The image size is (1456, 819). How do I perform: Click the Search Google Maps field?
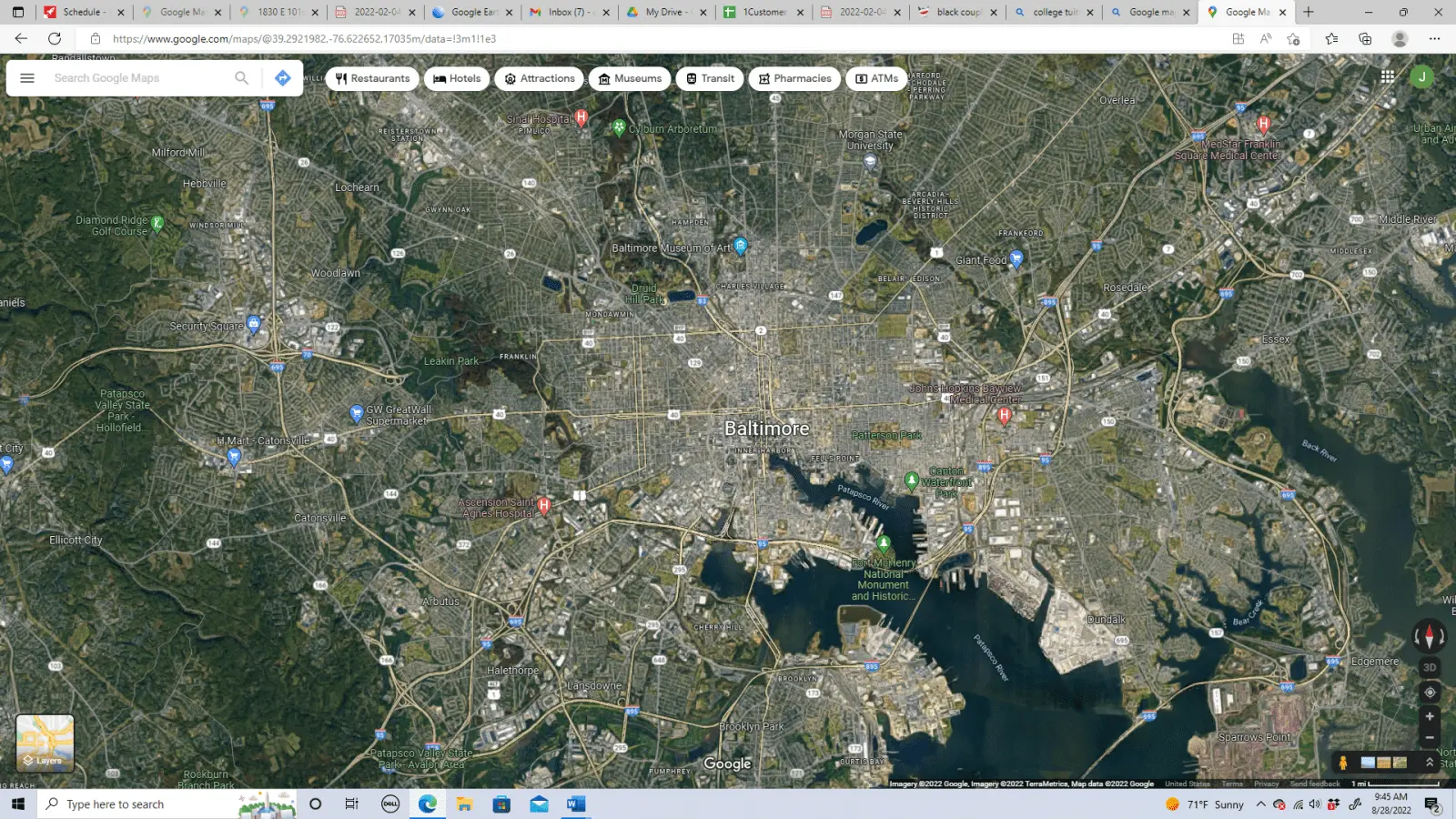point(136,78)
